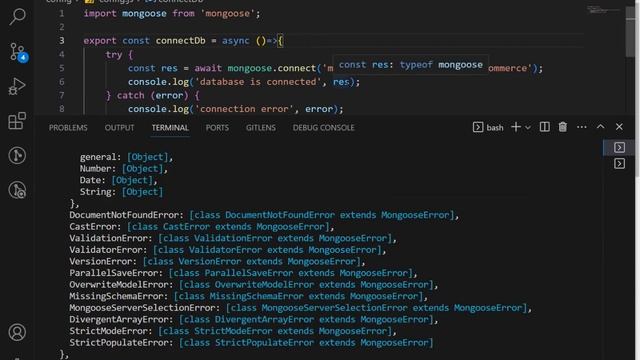This screenshot has width=640, height=360.
Task: Switch to the OUTPUT tab
Action: [x=119, y=128]
